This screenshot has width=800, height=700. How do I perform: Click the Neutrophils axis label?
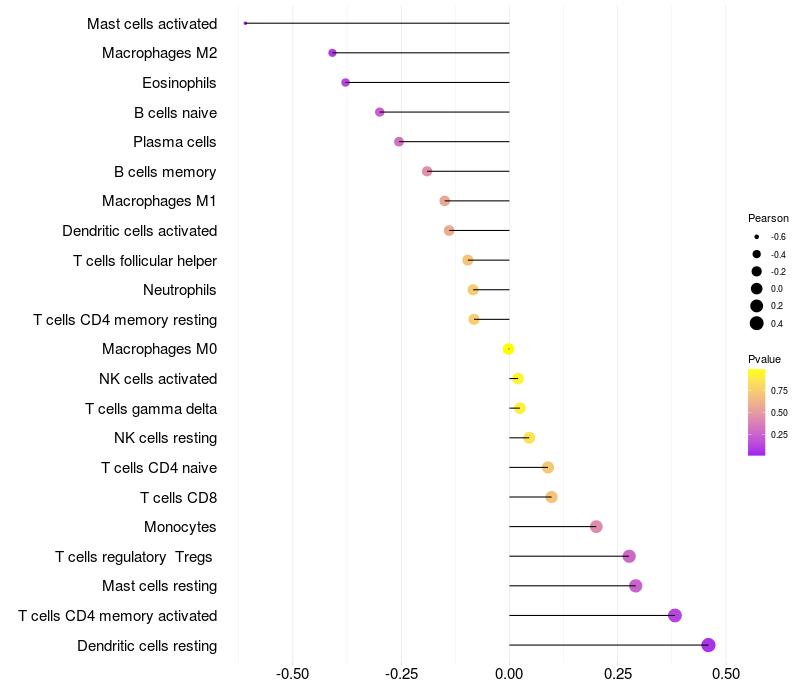[x=180, y=290]
